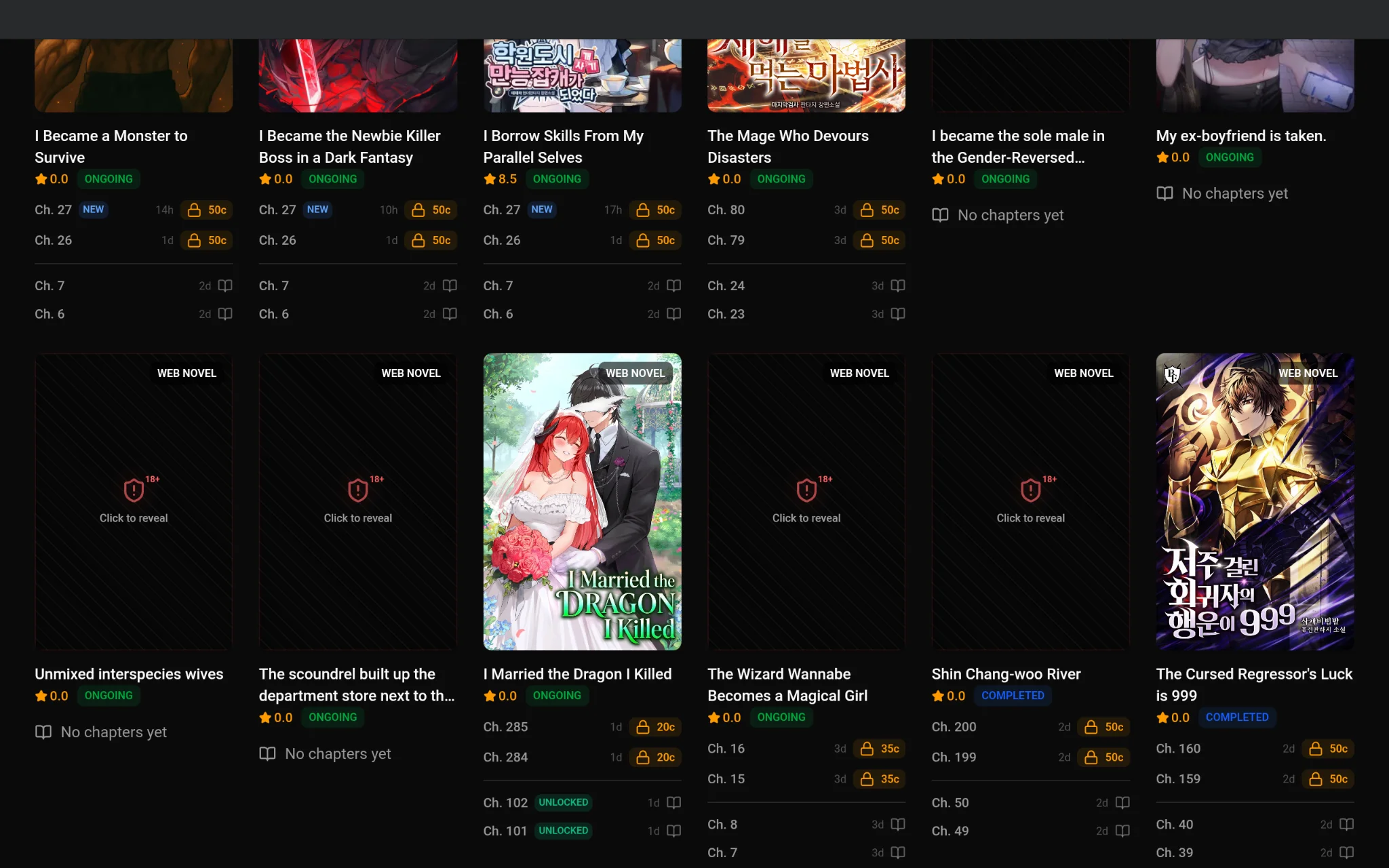Click WEB NOVEL badge on Cursed Regressor cover
1389x868 pixels.
tap(1308, 373)
